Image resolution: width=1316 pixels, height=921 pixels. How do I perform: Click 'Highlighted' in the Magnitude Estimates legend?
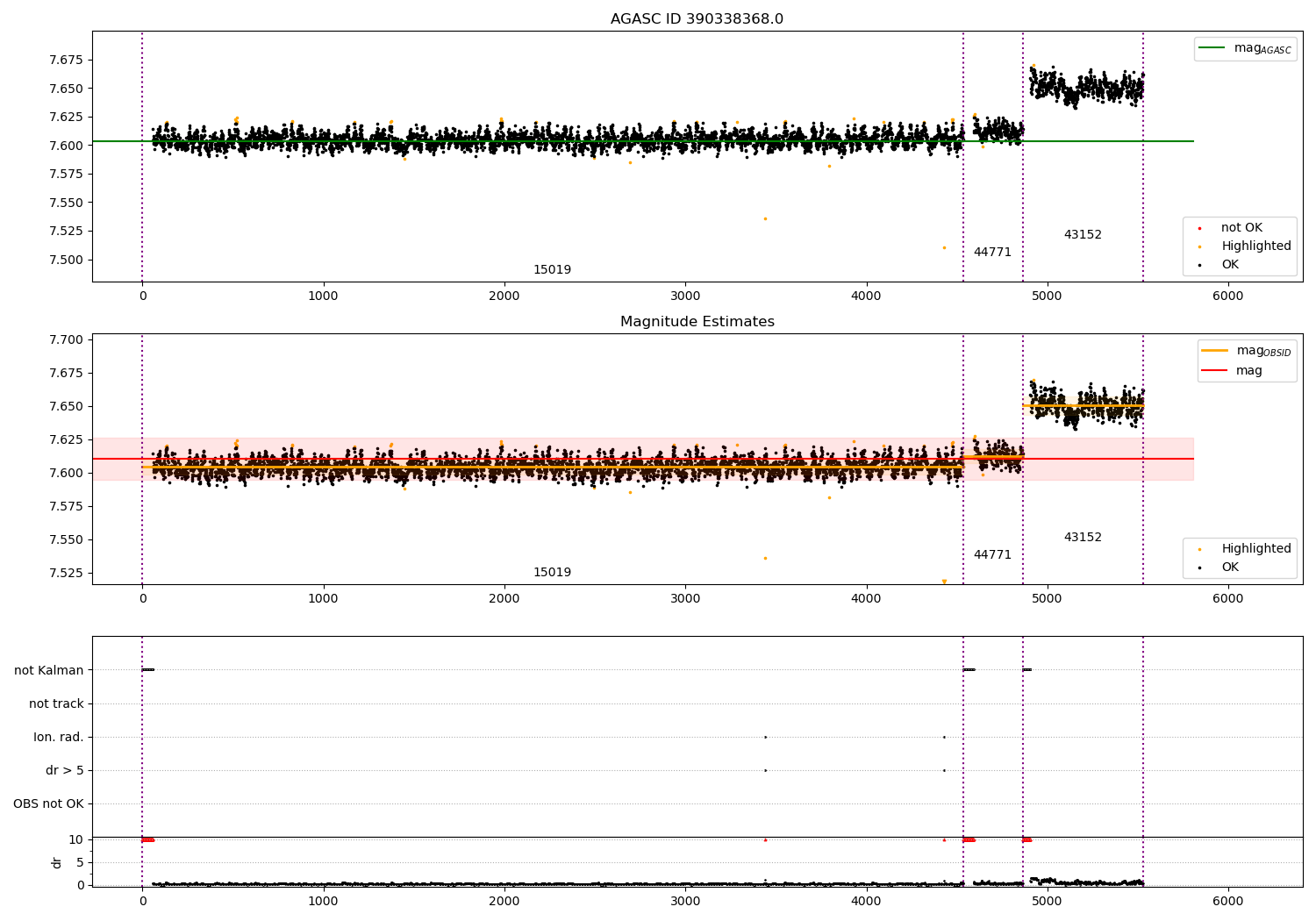pos(1255,549)
